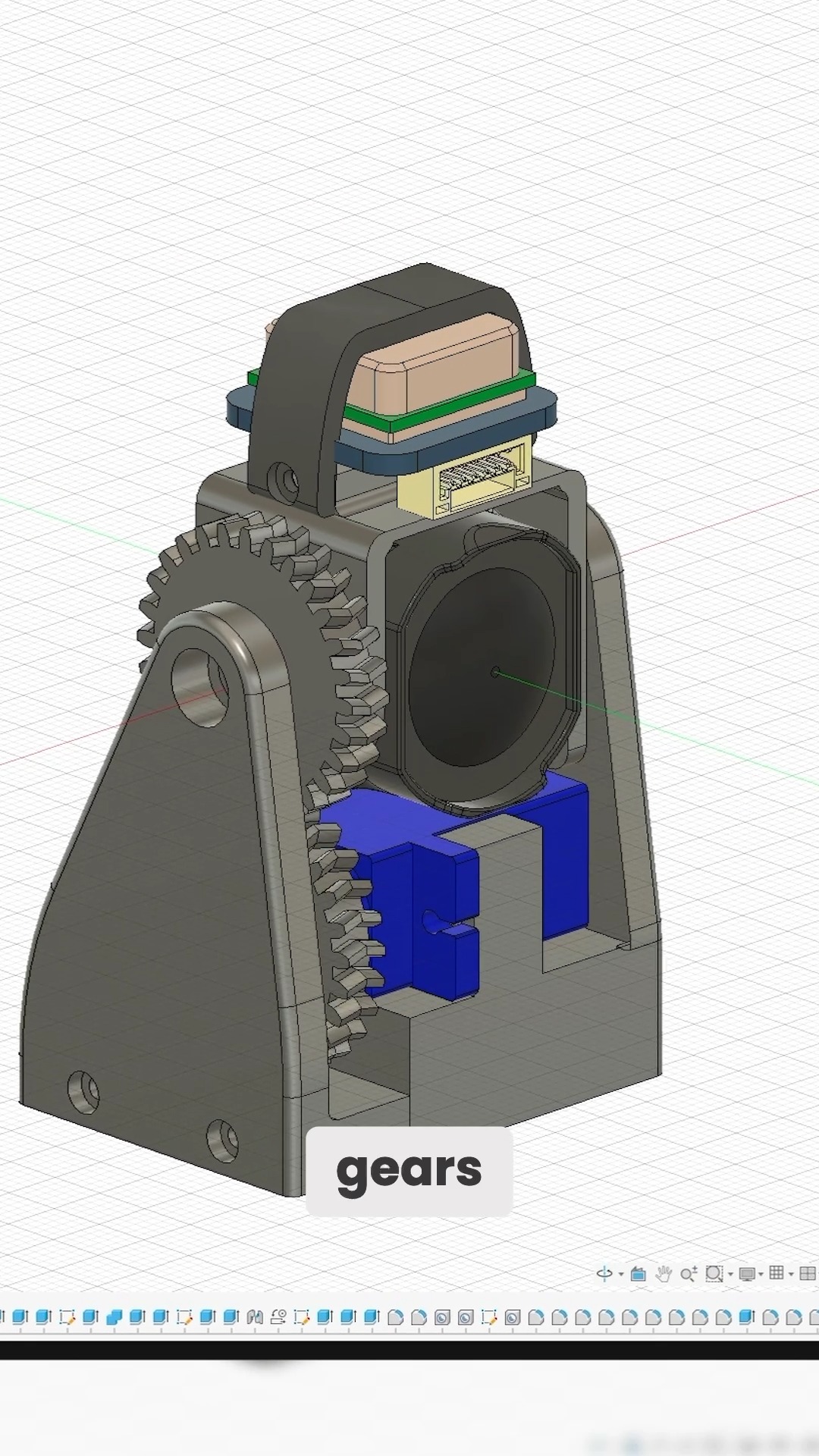The width and height of the screenshot is (819, 1456).
Task: Click the Move/Copy feature in timeline
Action: tap(278, 1317)
